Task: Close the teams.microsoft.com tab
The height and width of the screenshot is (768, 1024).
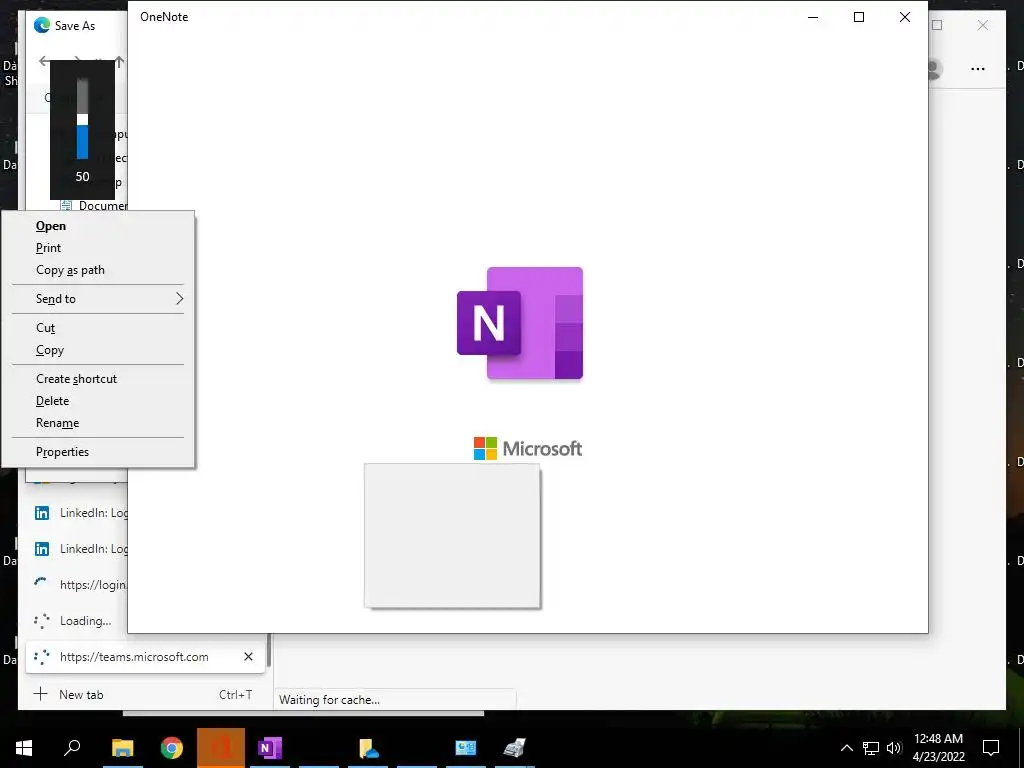Action: 248,656
